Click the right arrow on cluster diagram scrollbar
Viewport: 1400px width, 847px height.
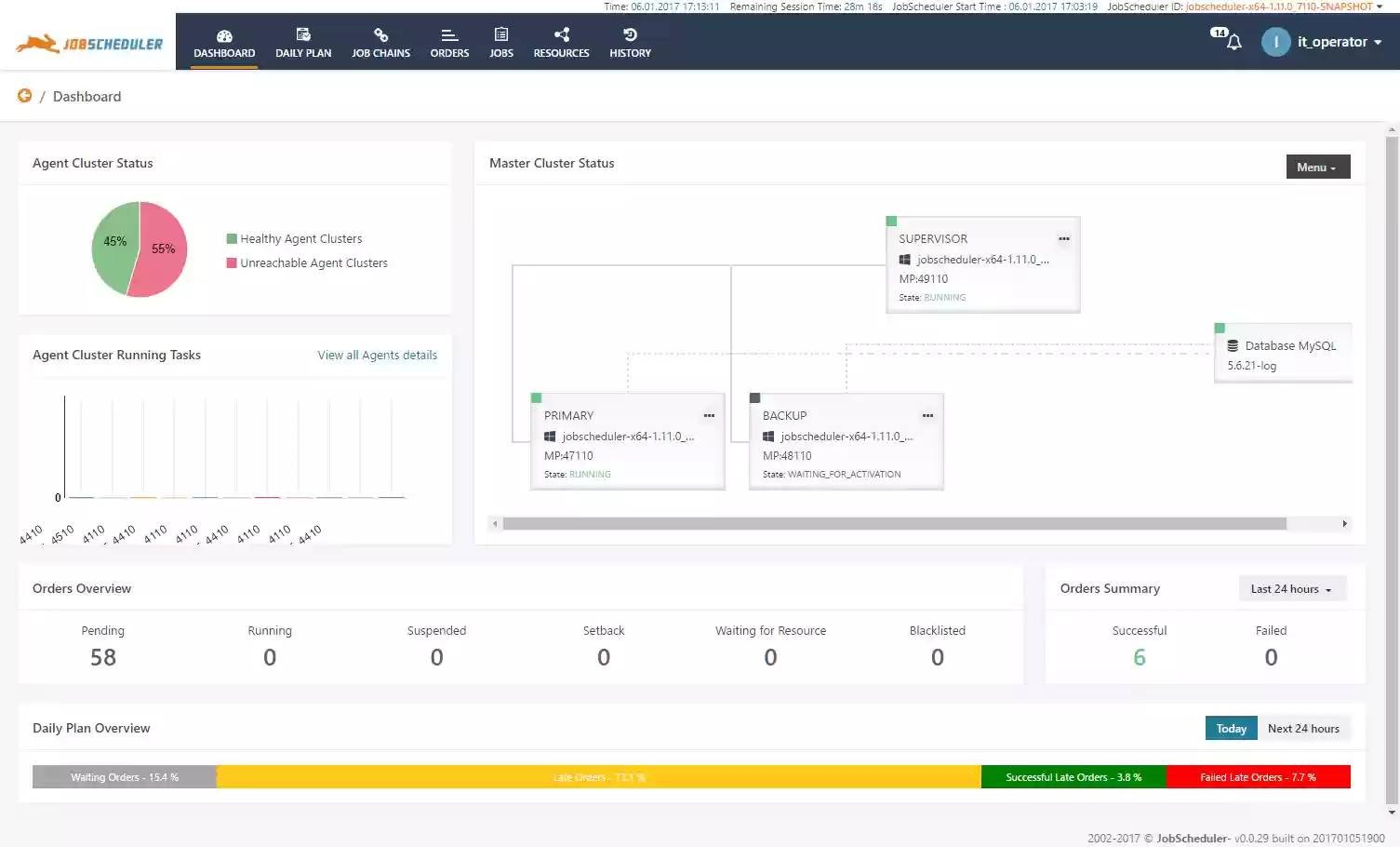tap(1343, 523)
